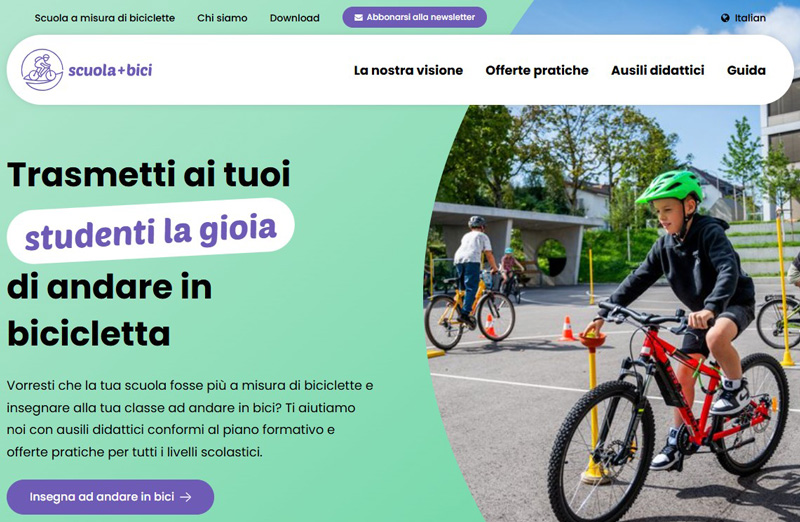Image resolution: width=800 pixels, height=522 pixels.
Task: Click the arrow icon in Insegna button
Action: point(186,497)
